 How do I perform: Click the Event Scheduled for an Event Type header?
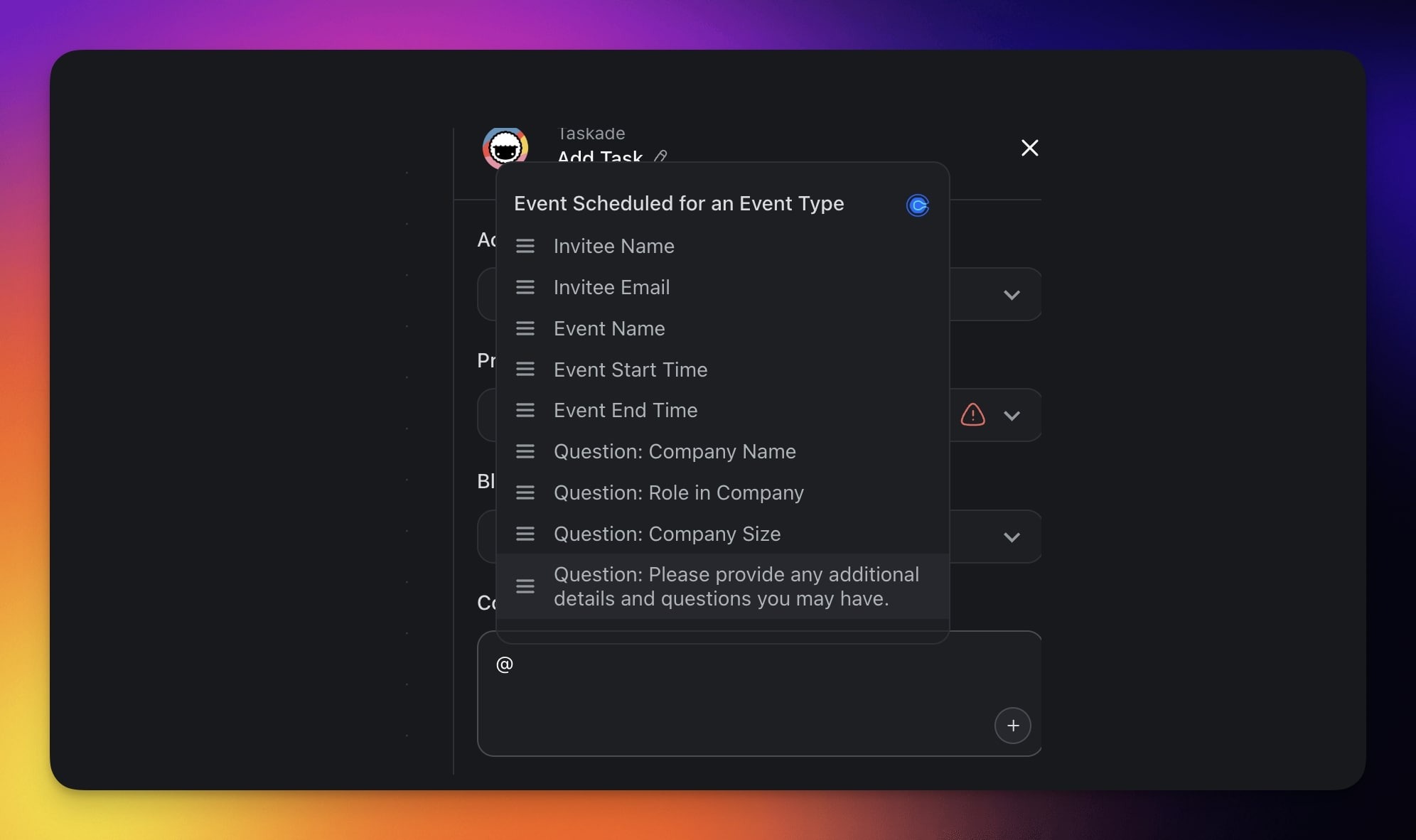(678, 204)
